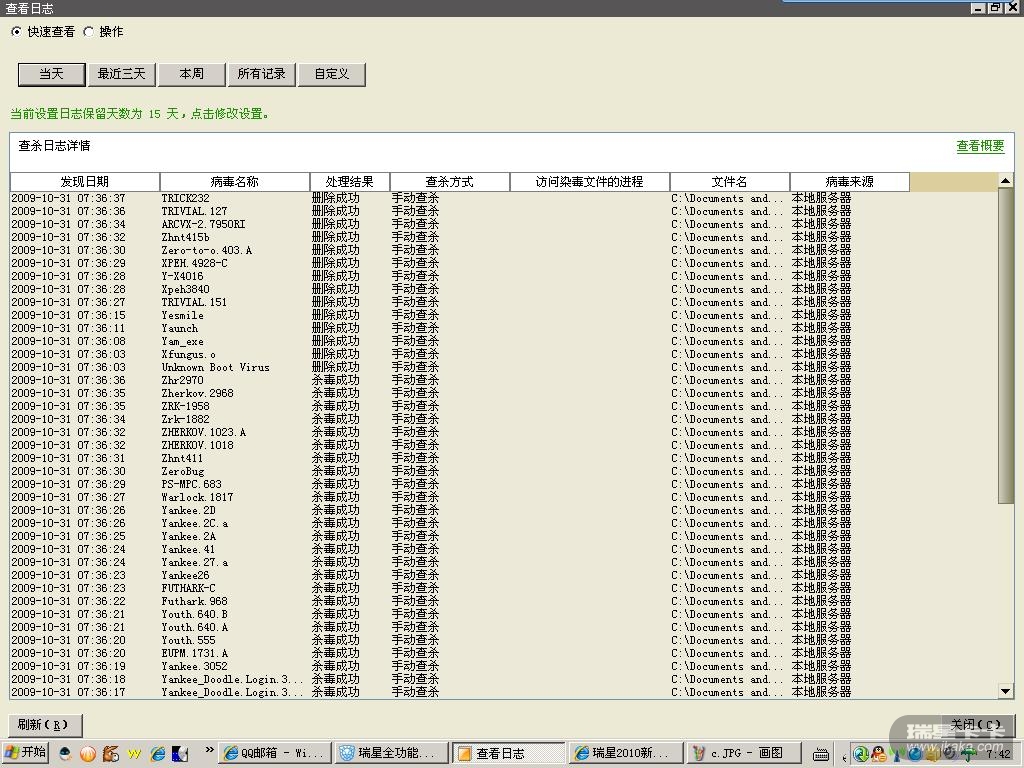
Task: Click the 当天 filter button
Action: point(51,74)
